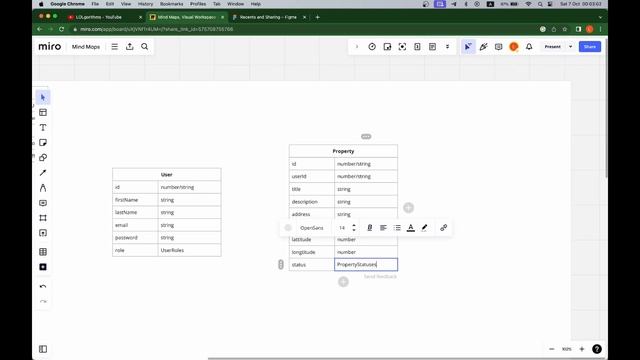Reload the page in Chrome
The width and height of the screenshot is (640, 360).
click(61, 29)
